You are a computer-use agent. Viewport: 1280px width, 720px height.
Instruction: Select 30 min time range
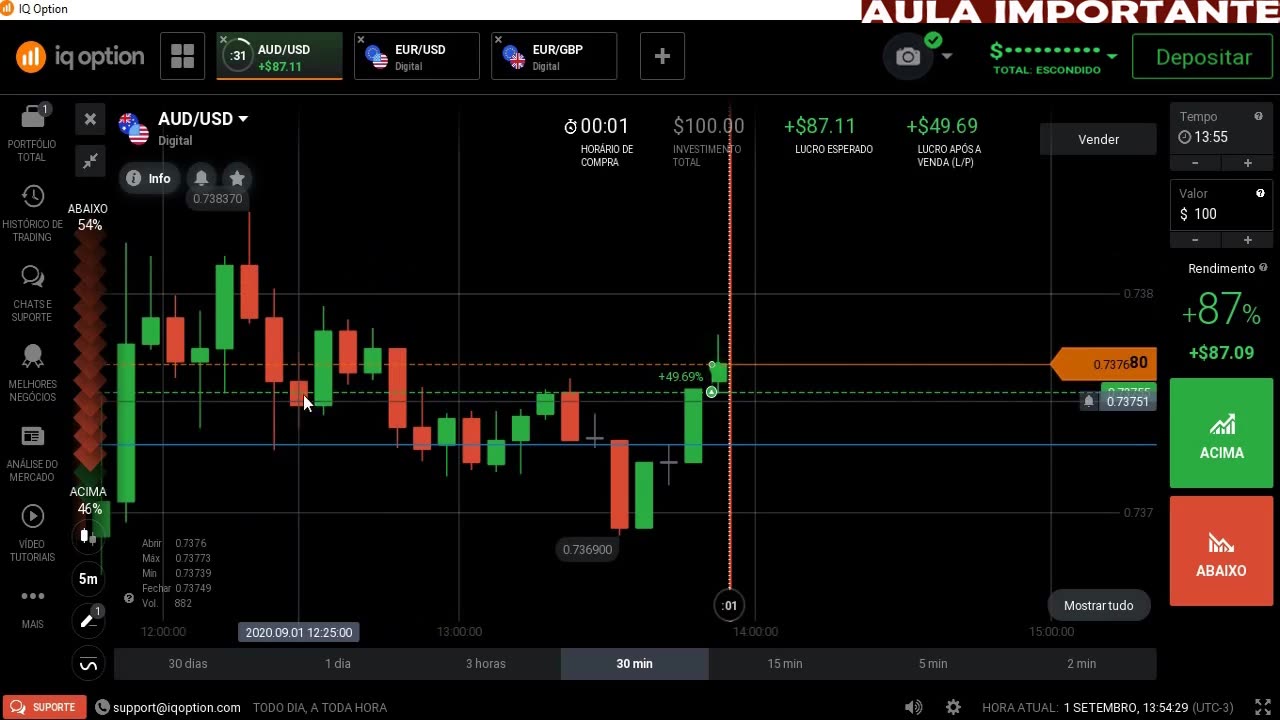pos(635,663)
